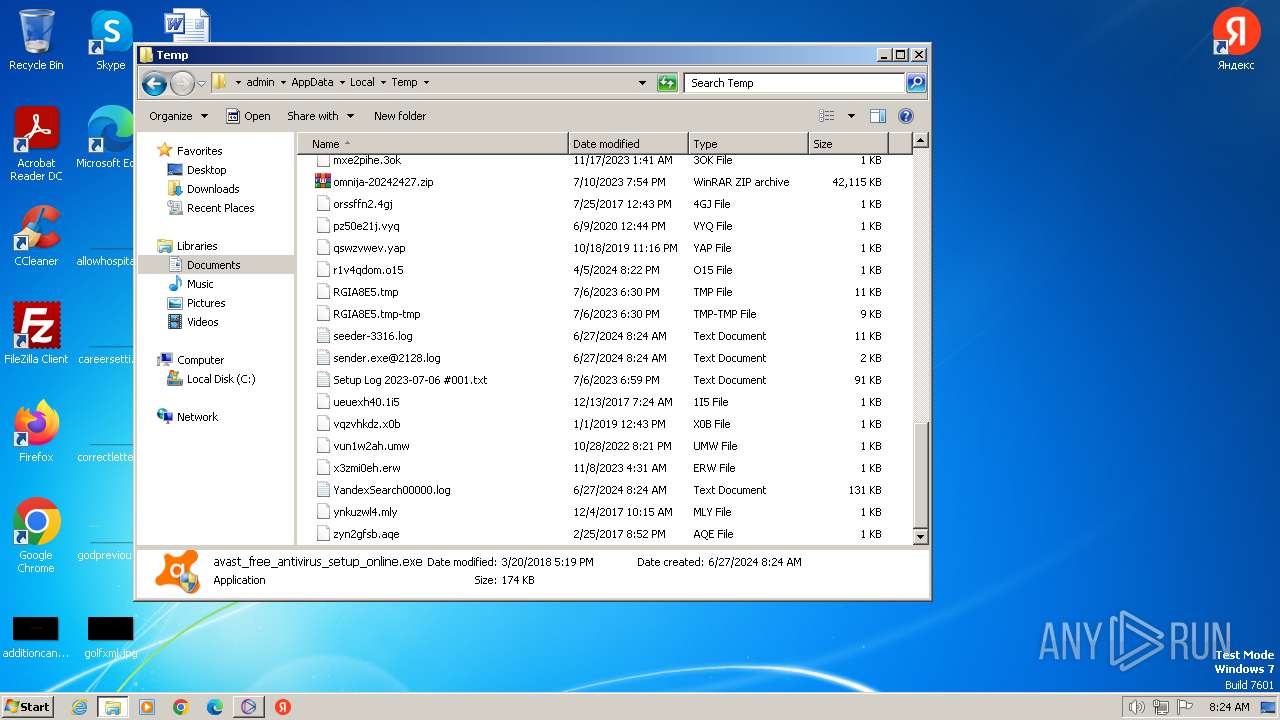This screenshot has height=720, width=1280.
Task: Click the New folder button
Action: 400,116
